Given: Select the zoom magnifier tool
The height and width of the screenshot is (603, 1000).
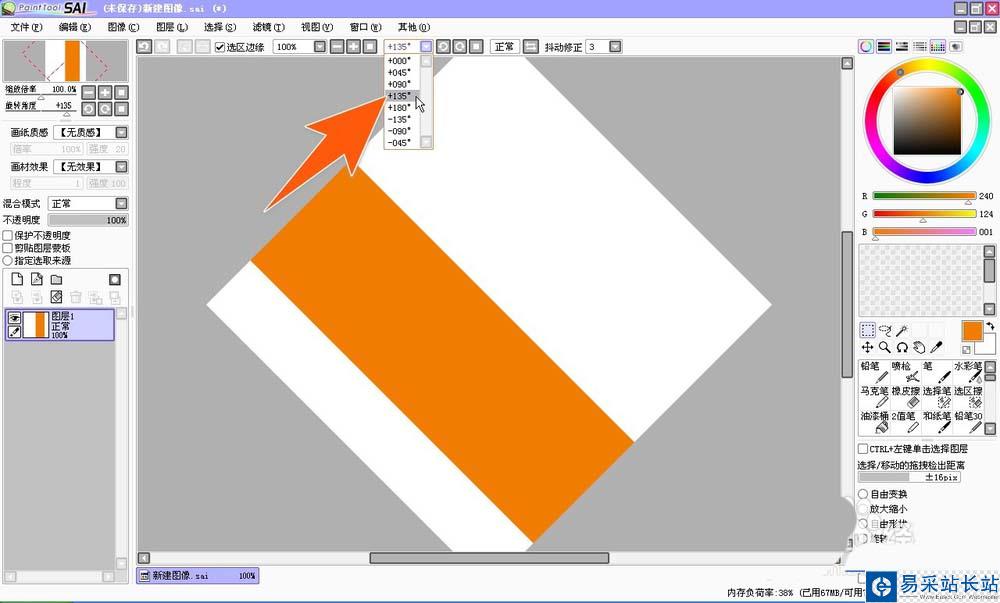Looking at the screenshot, I should pyautogui.click(x=885, y=347).
